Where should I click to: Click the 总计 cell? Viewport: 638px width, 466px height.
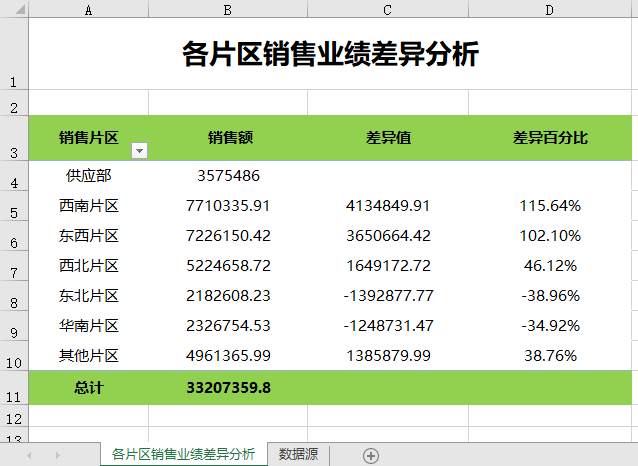89,387
